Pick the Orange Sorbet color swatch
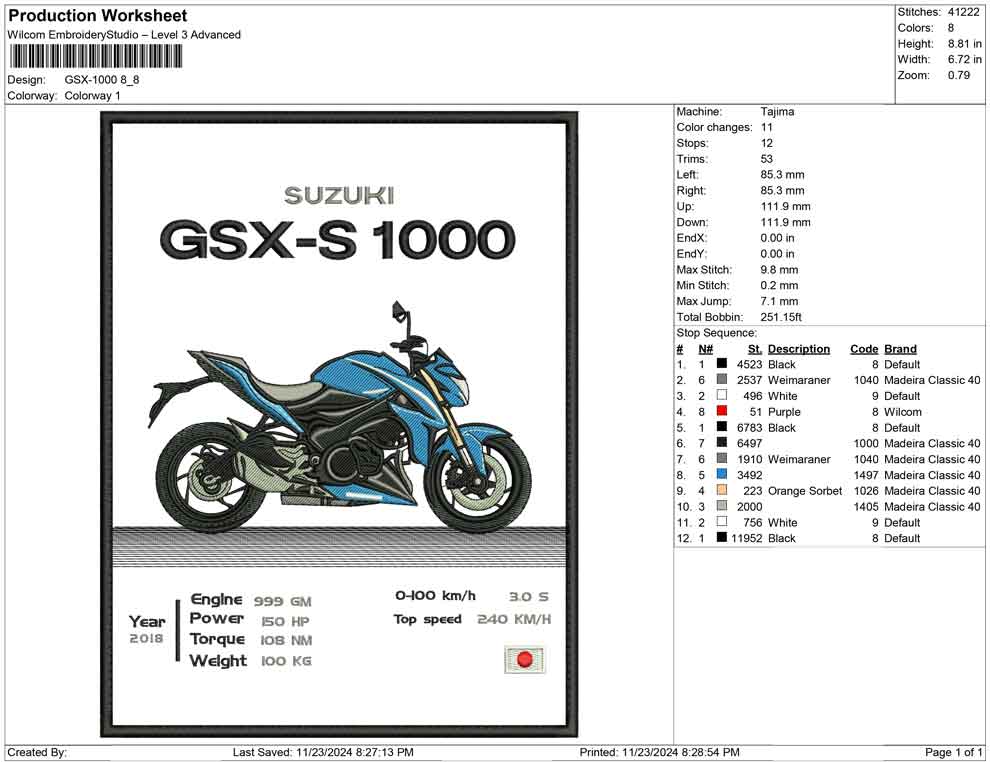The height and width of the screenshot is (762, 990). click(x=722, y=491)
